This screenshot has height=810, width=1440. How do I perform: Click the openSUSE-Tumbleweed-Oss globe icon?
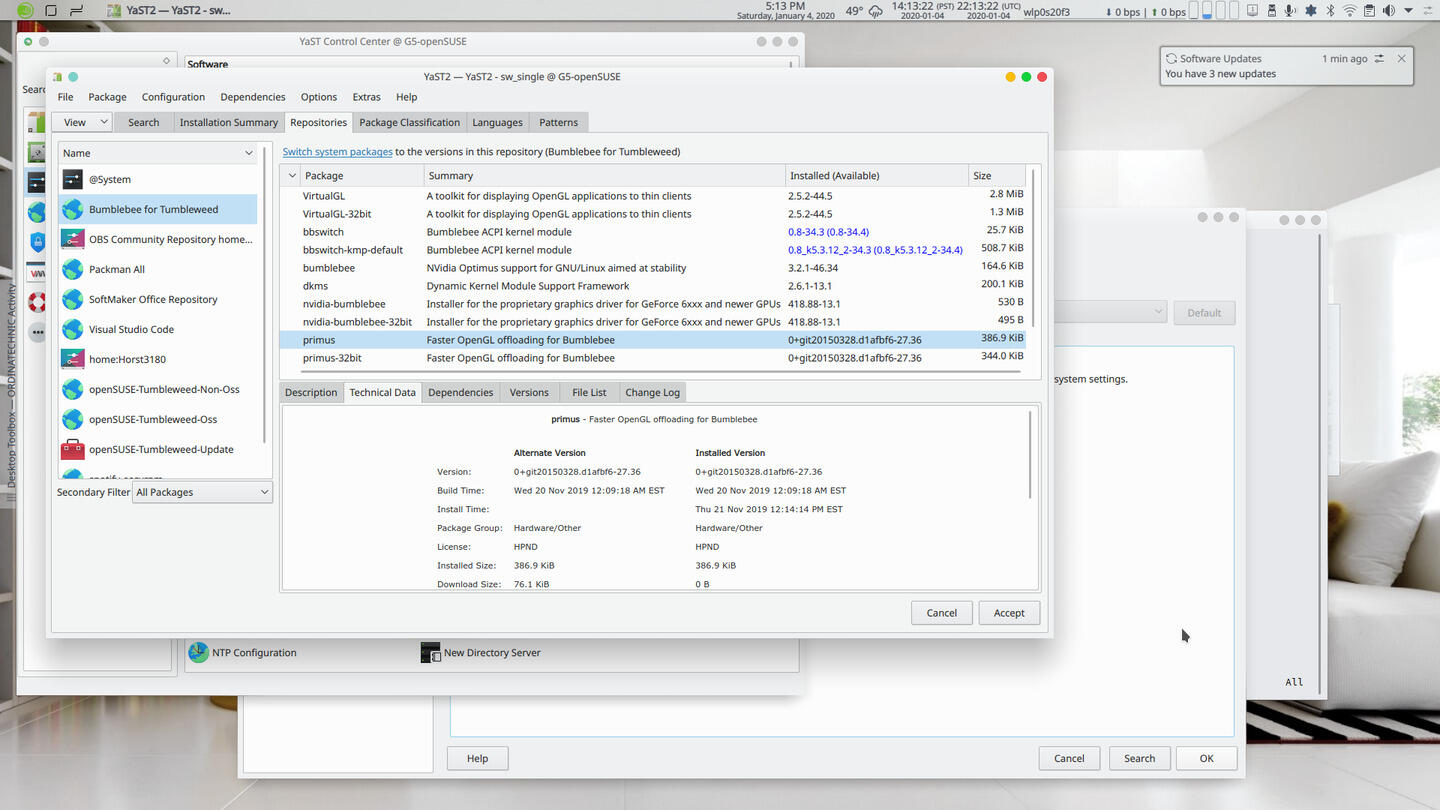72,419
